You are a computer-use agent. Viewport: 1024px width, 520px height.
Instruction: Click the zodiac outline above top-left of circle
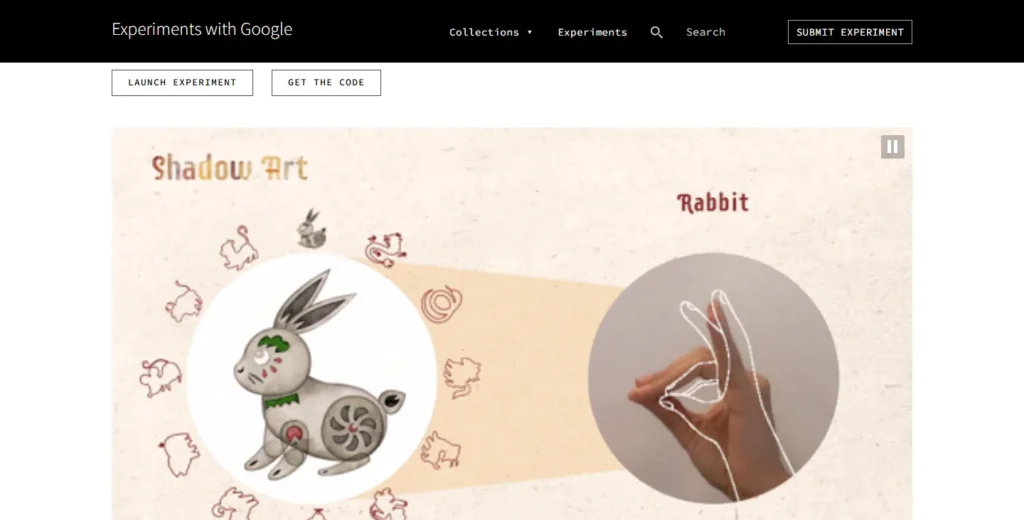pyautogui.click(x=238, y=248)
